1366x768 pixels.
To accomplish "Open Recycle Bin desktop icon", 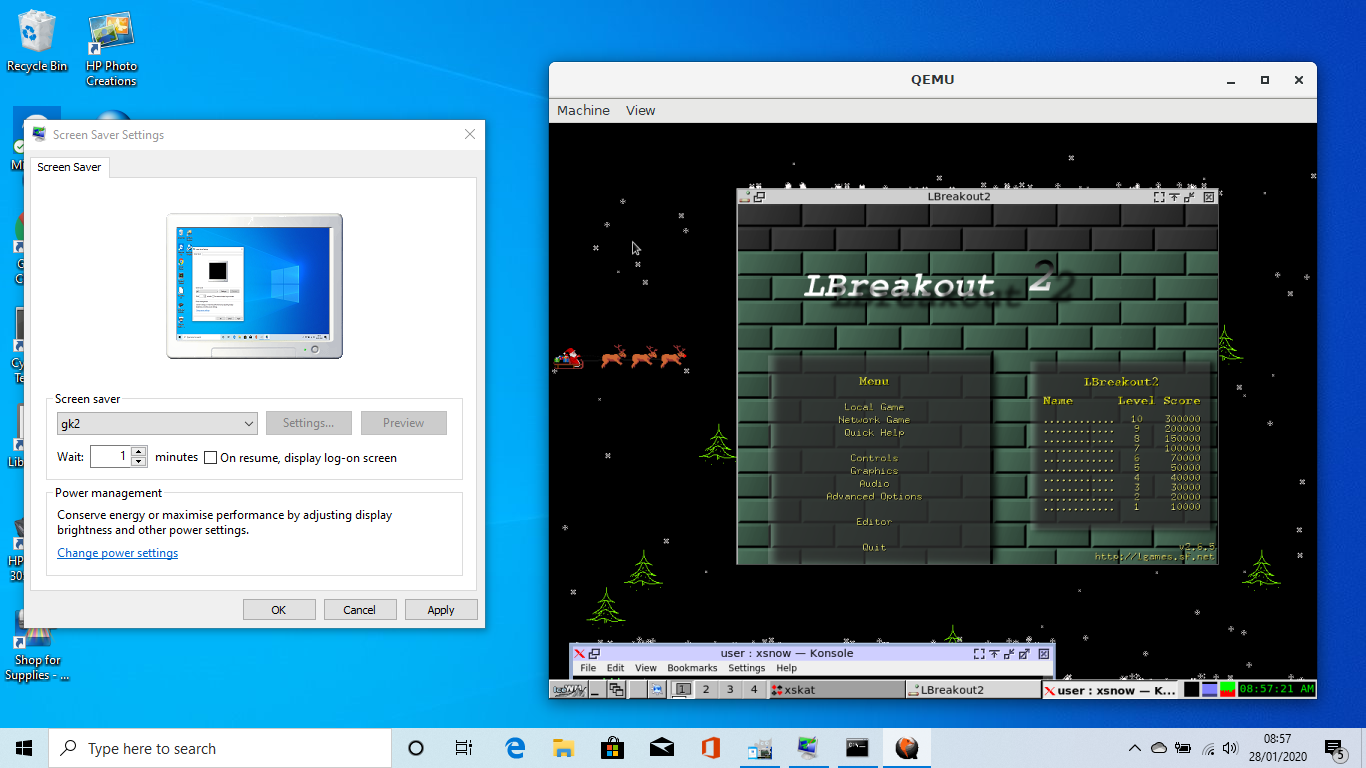I will (37, 41).
